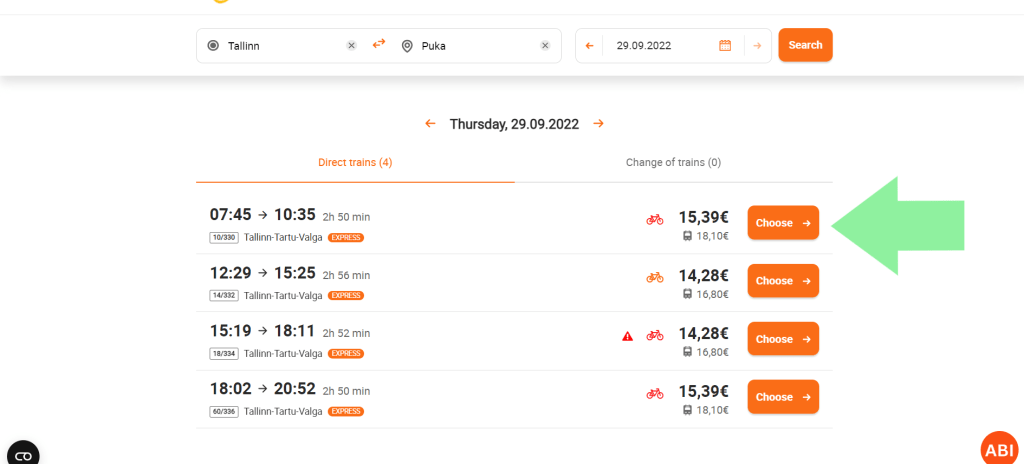The height and width of the screenshot is (464, 1024).
Task: Choose the 18:02 departure train
Action: pos(783,397)
